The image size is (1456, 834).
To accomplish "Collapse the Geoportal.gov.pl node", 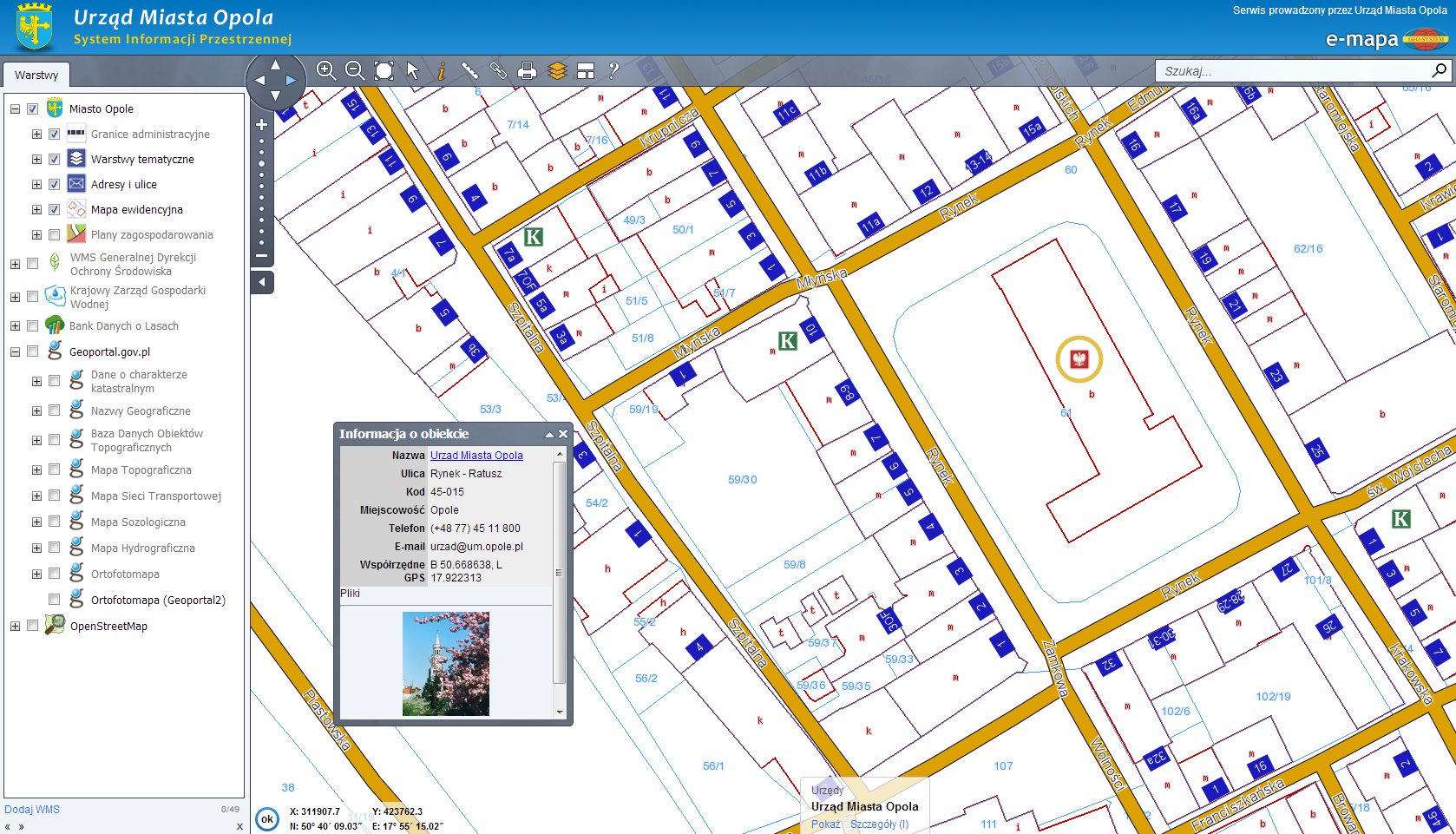I will click(x=15, y=352).
